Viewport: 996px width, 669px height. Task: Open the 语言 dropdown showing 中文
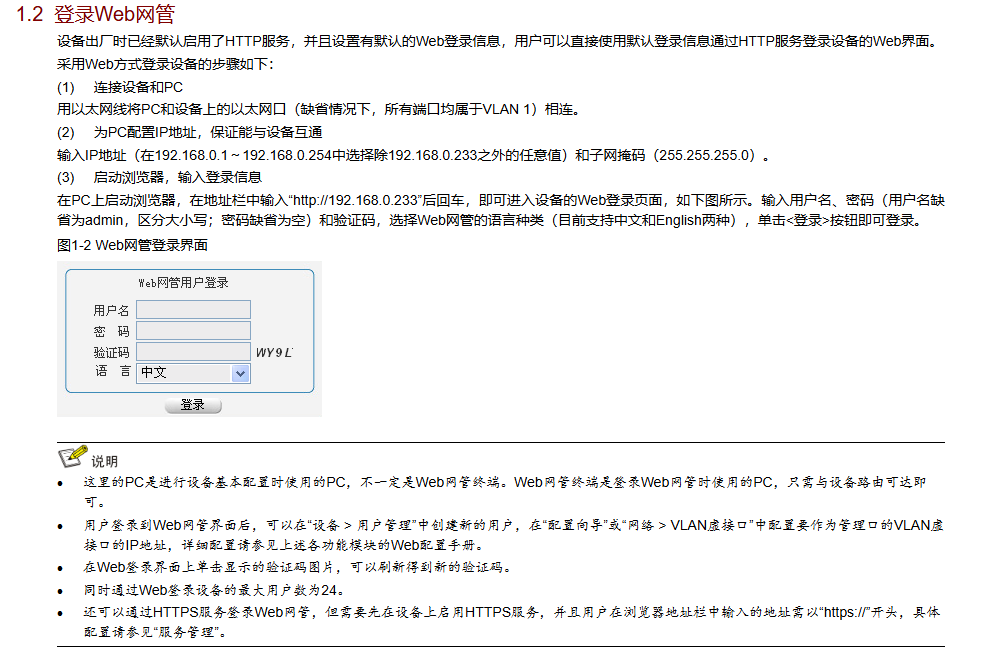(193, 373)
